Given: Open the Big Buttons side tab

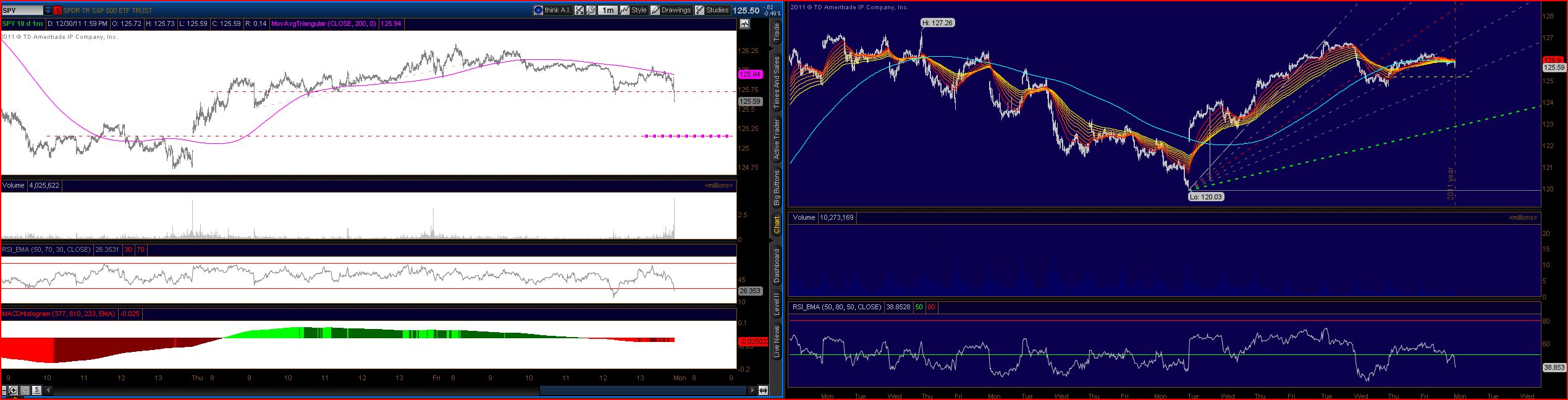Looking at the screenshot, I should (x=777, y=188).
